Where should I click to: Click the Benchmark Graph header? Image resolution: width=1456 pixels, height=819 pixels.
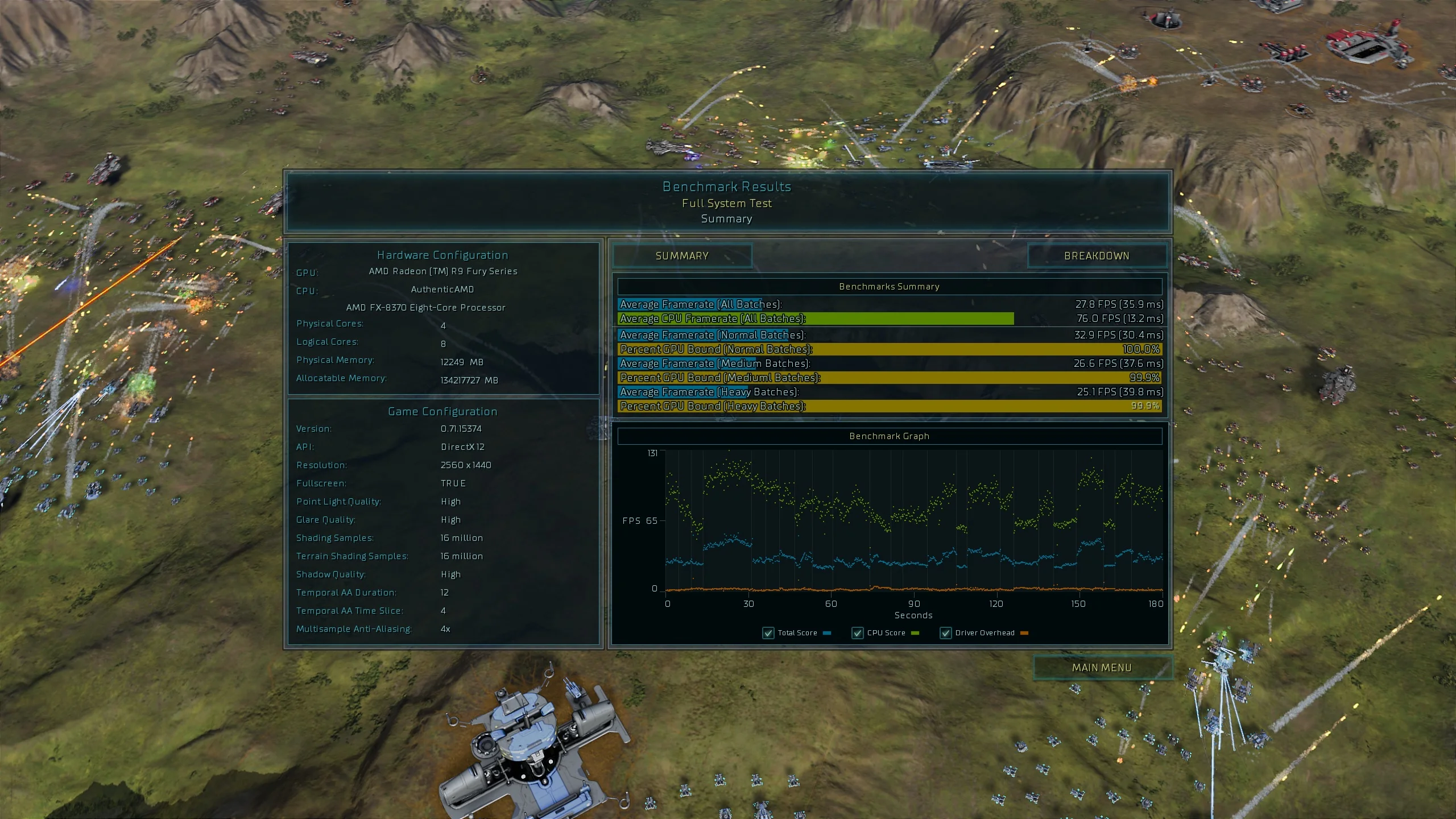(x=890, y=436)
